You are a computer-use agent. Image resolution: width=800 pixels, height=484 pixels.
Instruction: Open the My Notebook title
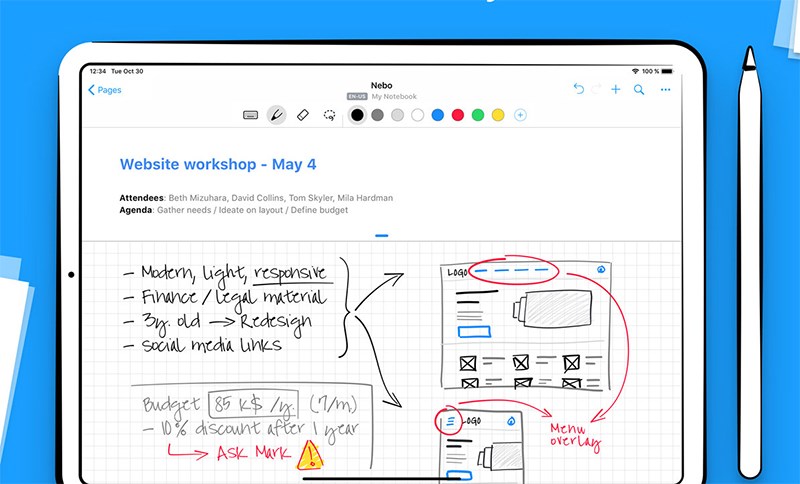(394, 96)
